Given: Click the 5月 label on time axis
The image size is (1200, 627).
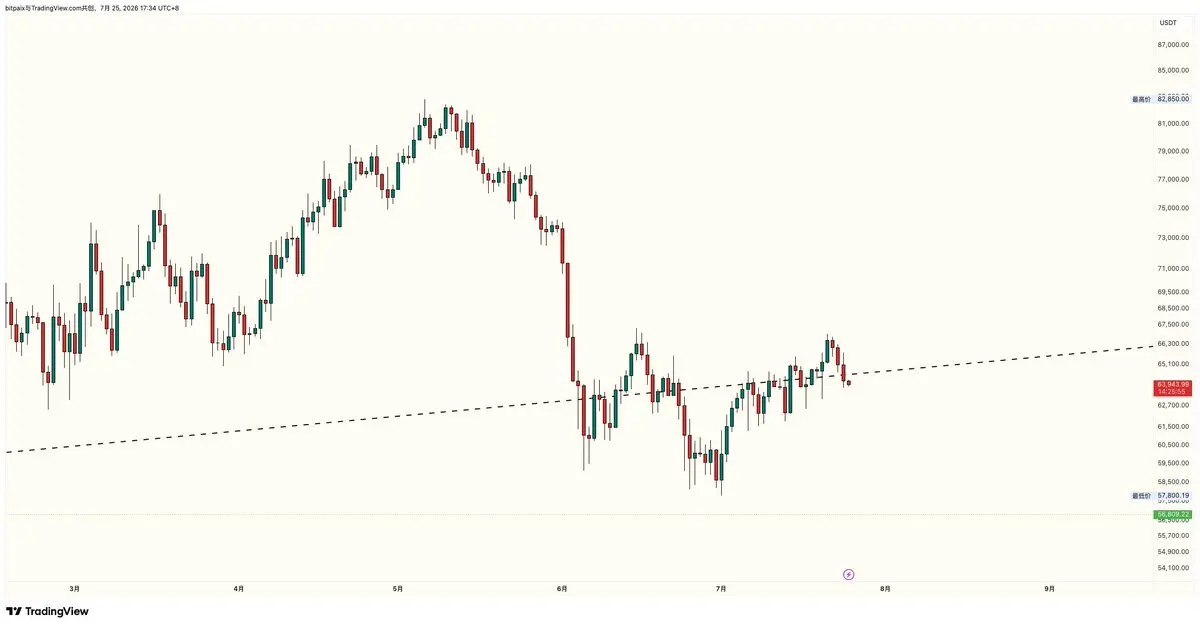Looking at the screenshot, I should 398,589.
